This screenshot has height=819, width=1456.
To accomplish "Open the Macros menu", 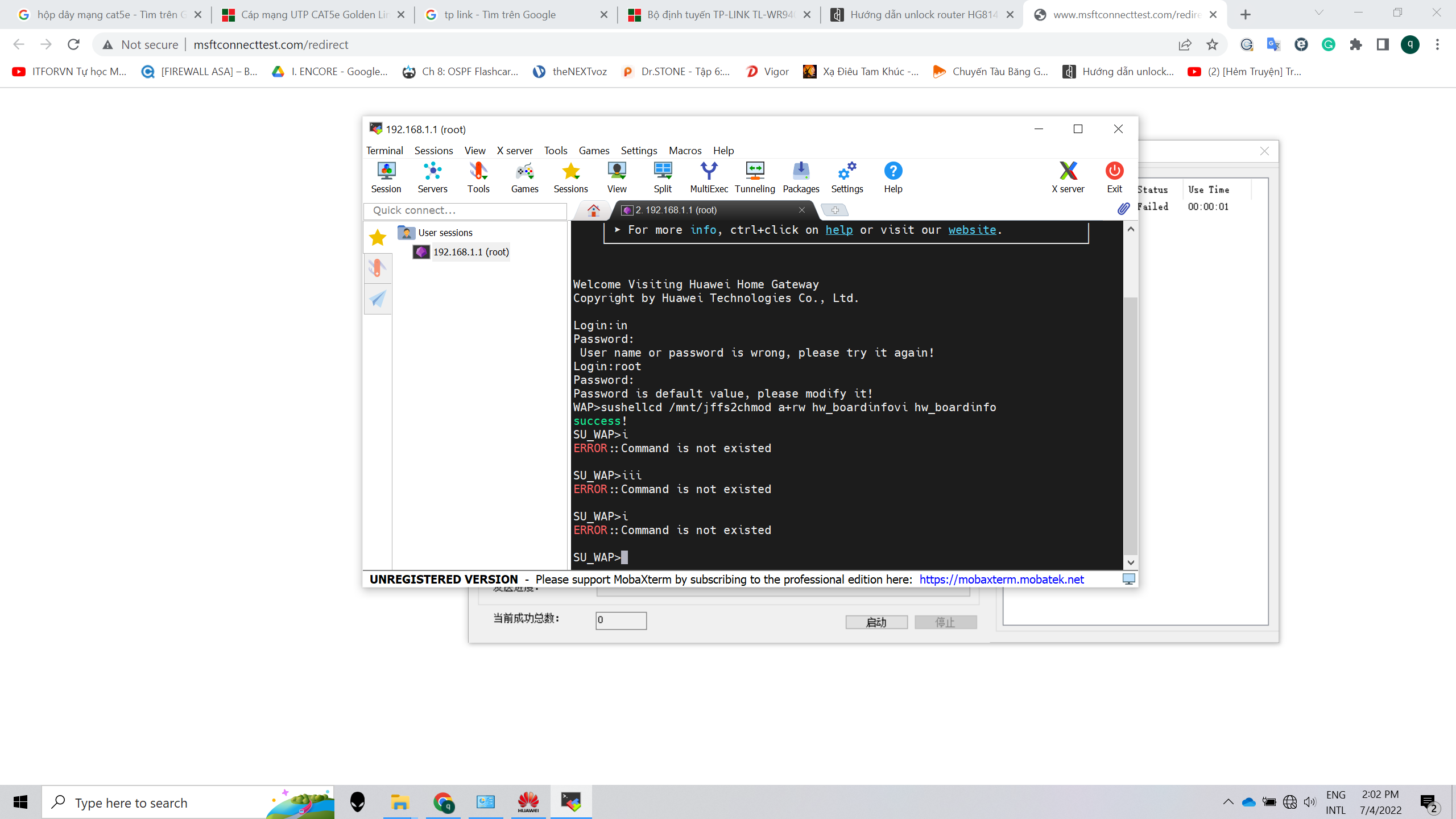I will click(x=685, y=150).
